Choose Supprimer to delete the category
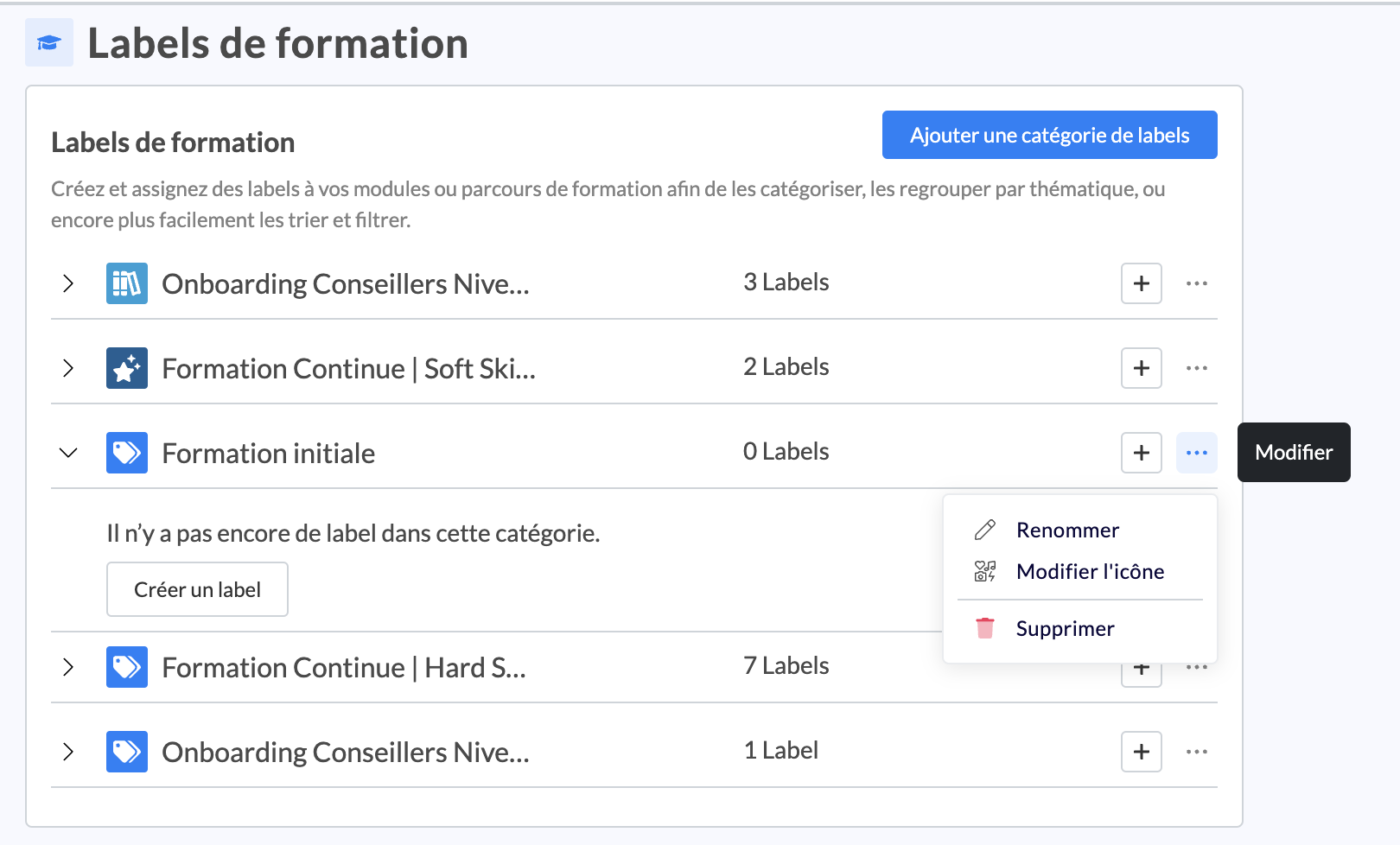 pyautogui.click(x=1065, y=628)
